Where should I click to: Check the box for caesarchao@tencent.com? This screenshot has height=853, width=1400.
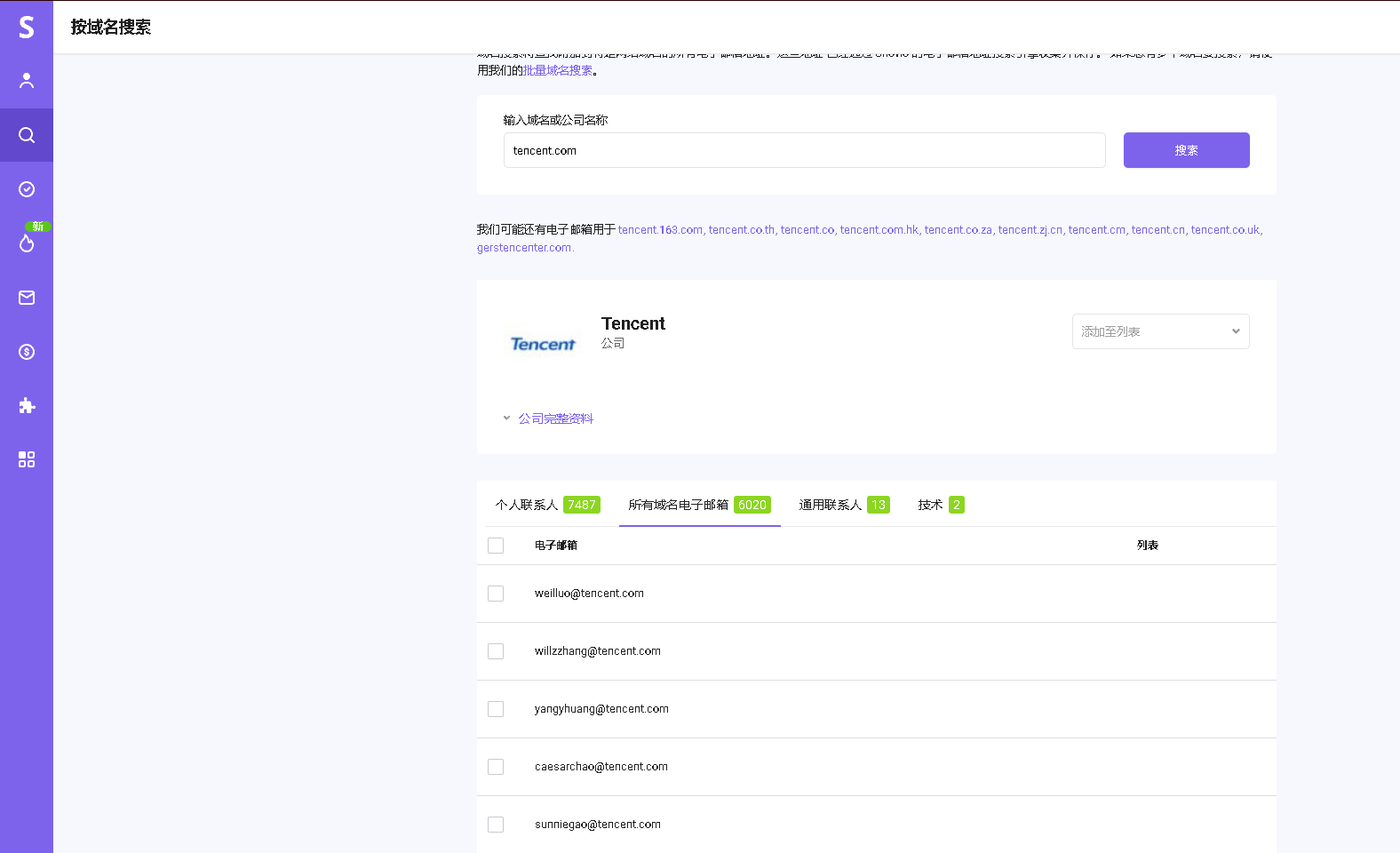pos(496,767)
